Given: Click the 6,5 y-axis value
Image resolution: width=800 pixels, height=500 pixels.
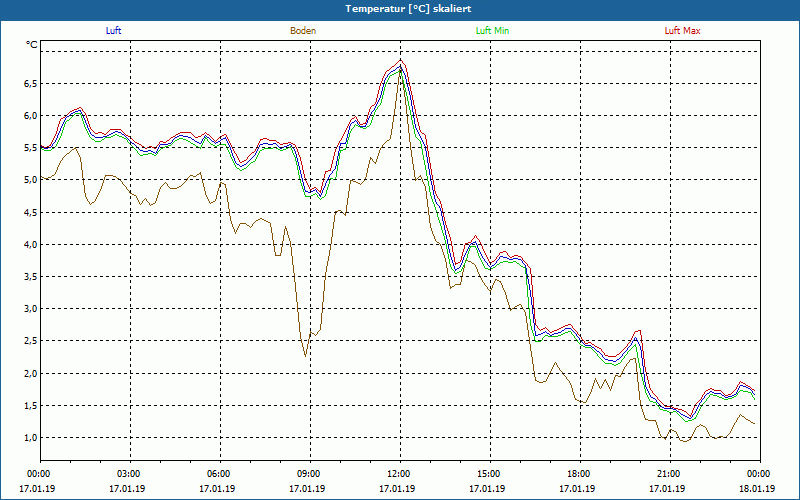Looking at the screenshot, I should (x=31, y=83).
